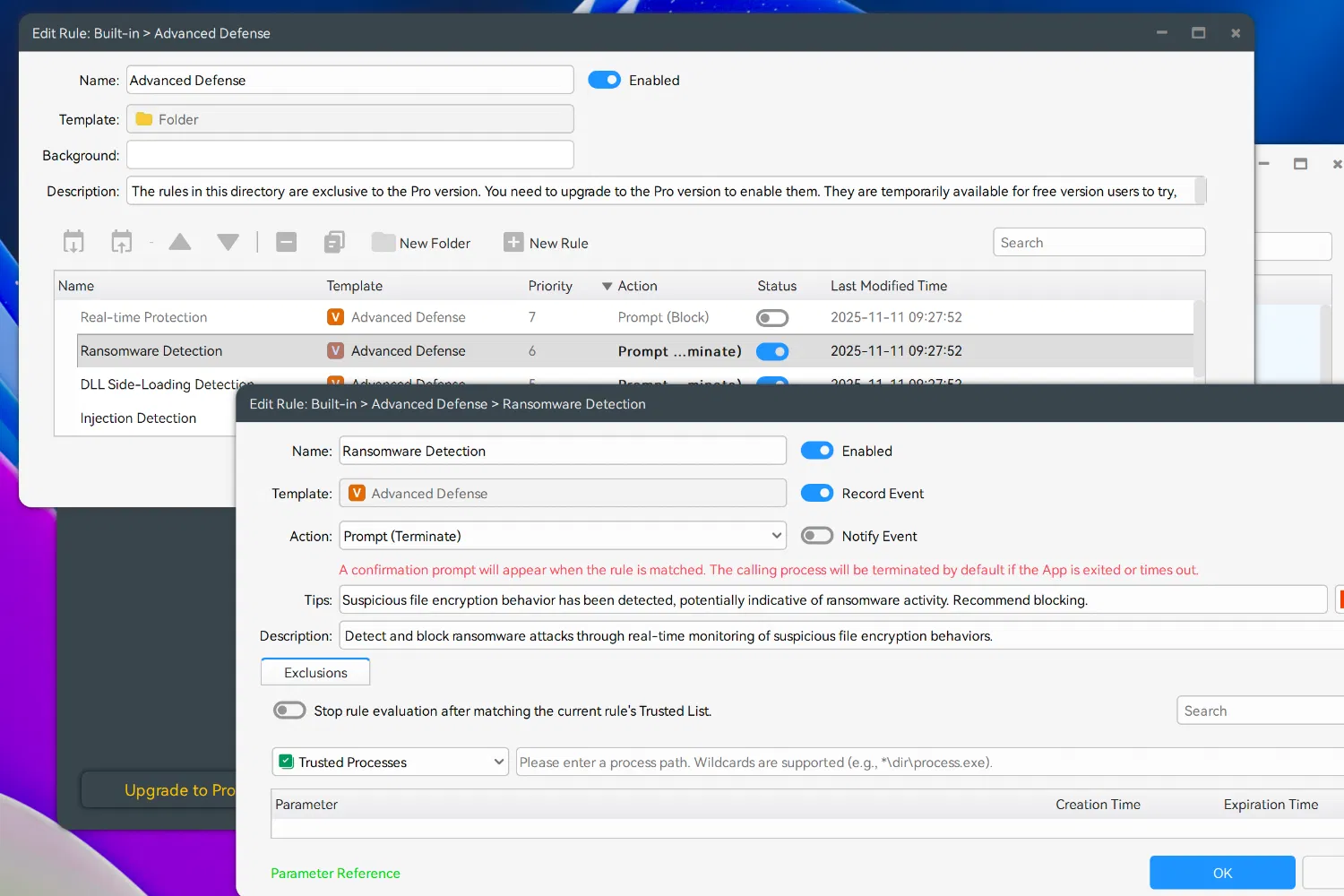Screen dimensions: 1344x896
Task: Enable stop rule evaluation after Trusted List match
Action: tap(289, 711)
